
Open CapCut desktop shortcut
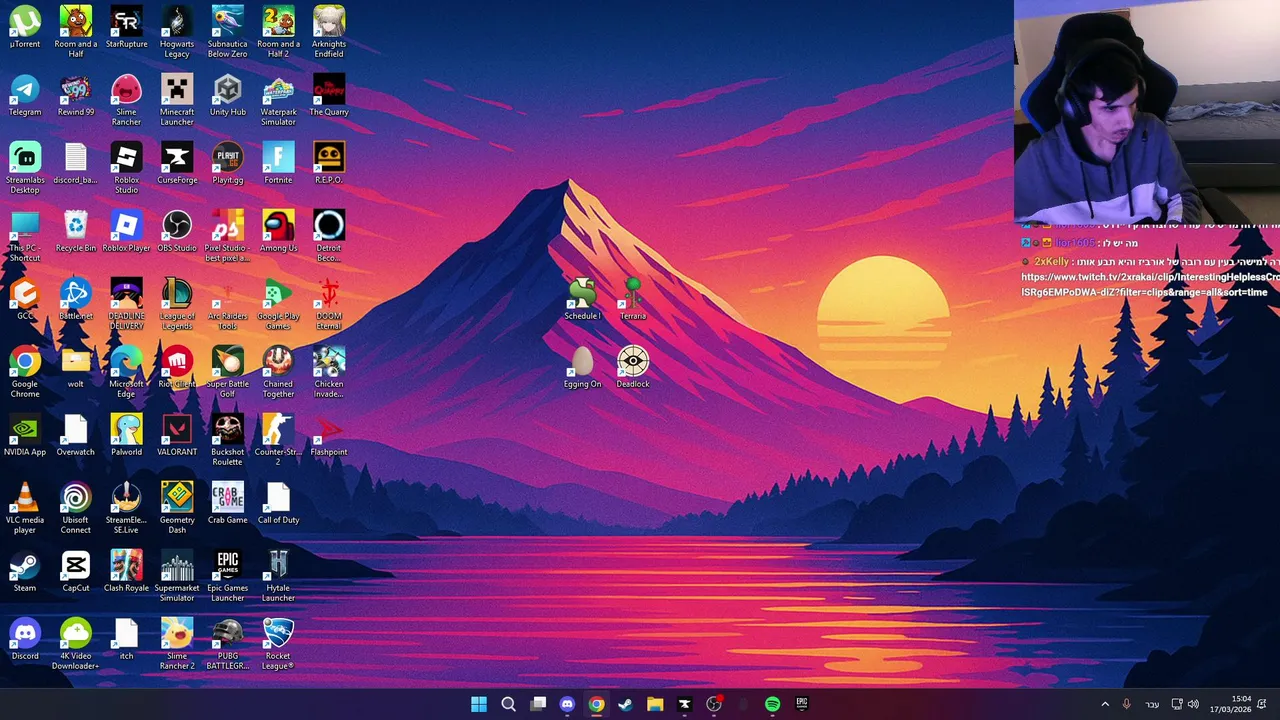[x=76, y=572]
